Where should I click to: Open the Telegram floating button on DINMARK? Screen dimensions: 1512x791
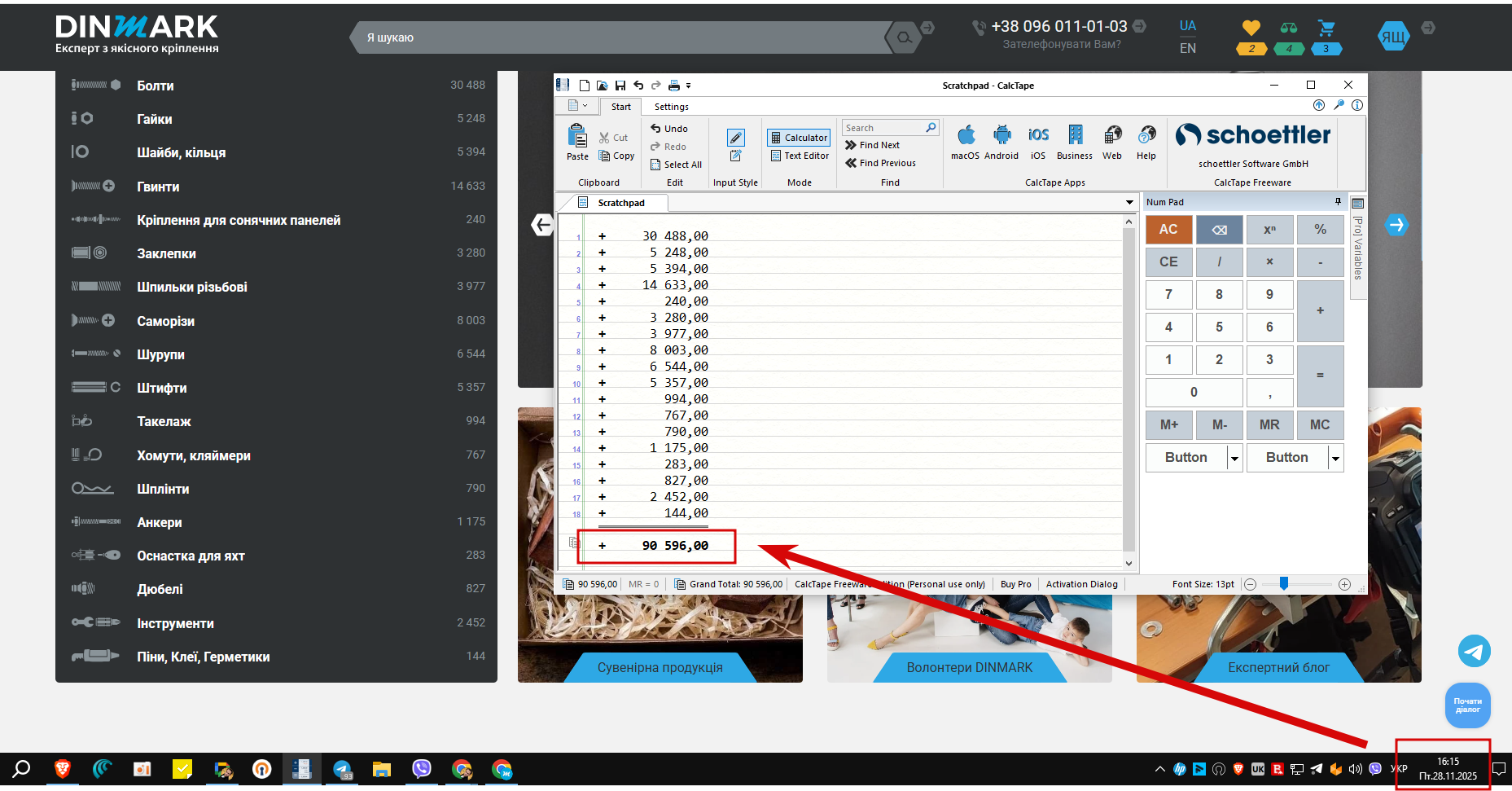(1475, 651)
